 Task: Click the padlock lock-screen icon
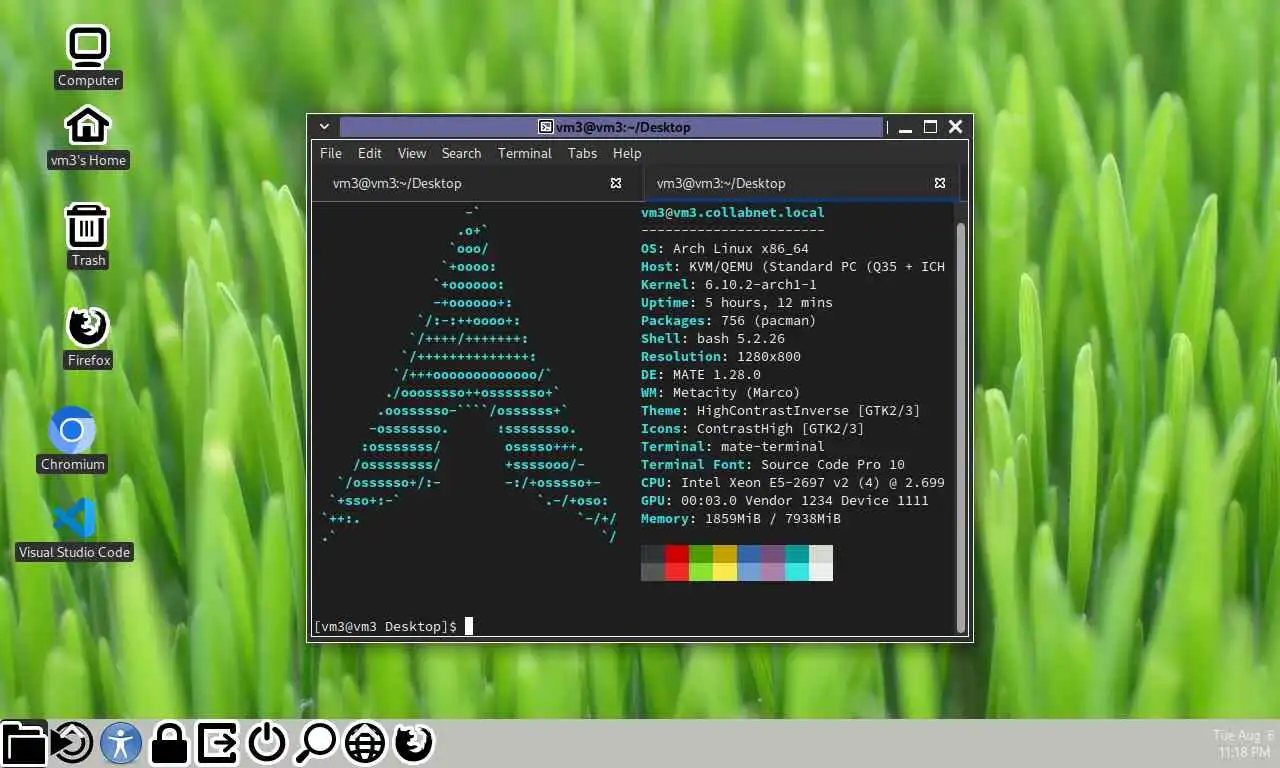coord(170,743)
